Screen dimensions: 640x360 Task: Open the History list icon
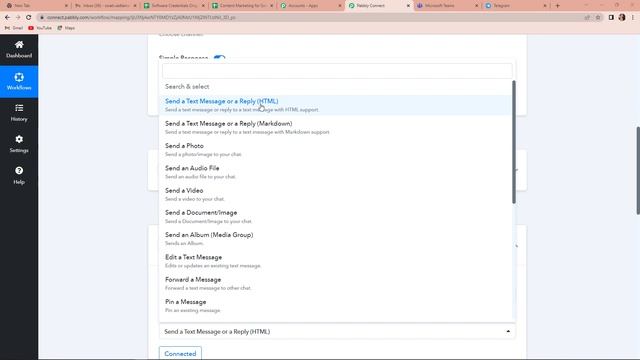(x=19, y=108)
